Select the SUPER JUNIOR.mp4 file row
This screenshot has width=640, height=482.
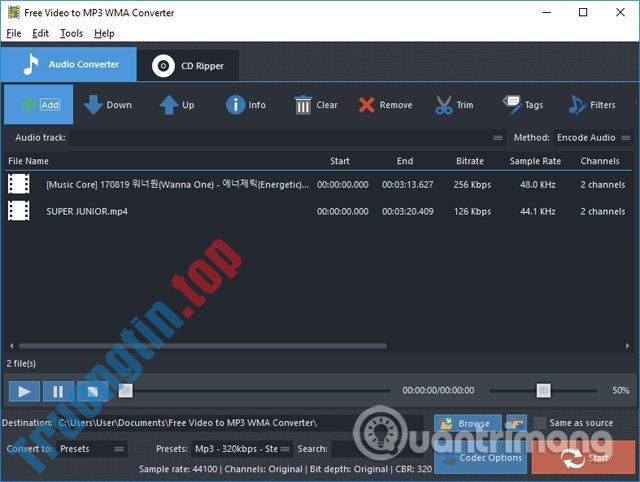pos(318,211)
